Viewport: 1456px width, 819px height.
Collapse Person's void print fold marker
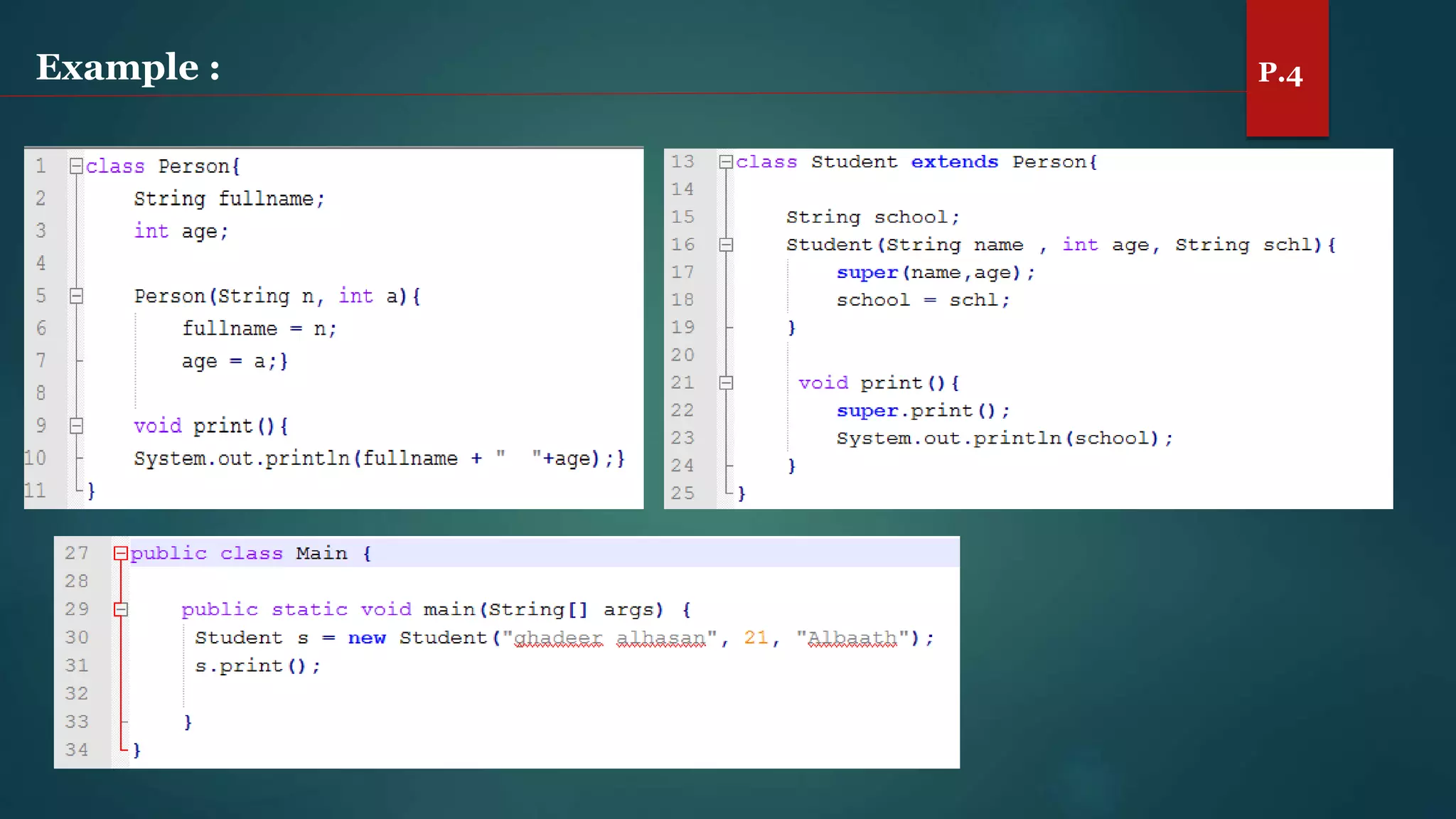click(76, 426)
